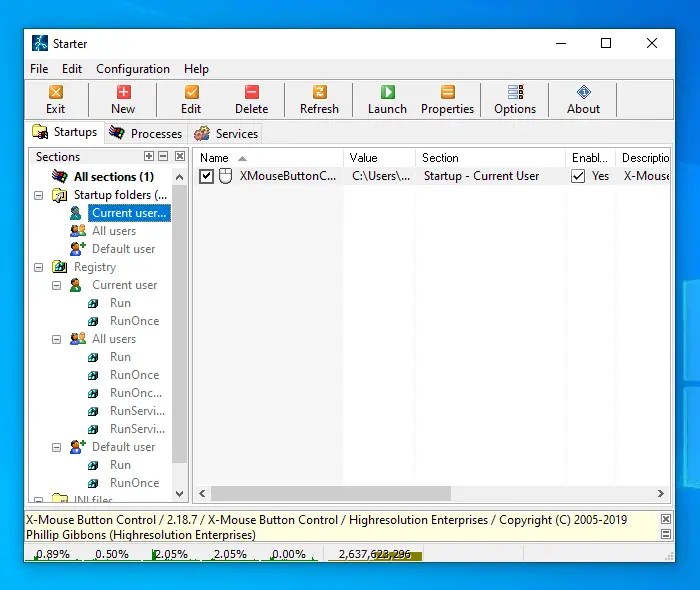Click the horizontal scrollbar in list
The width and height of the screenshot is (700, 590).
tap(330, 494)
